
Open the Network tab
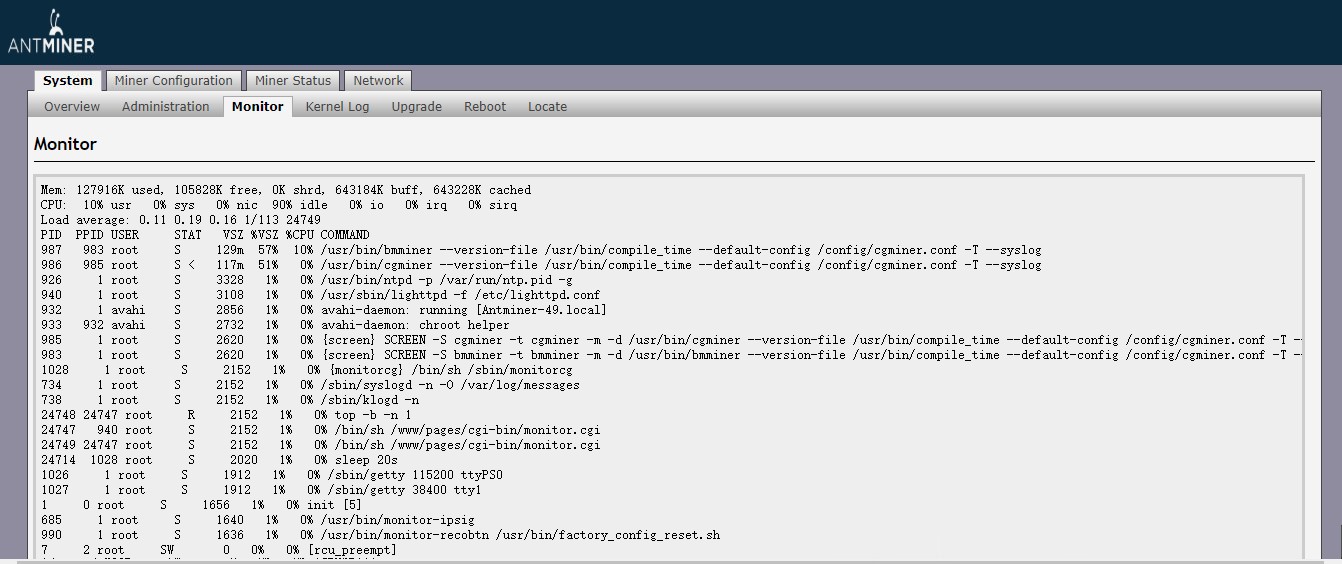[x=378, y=81]
